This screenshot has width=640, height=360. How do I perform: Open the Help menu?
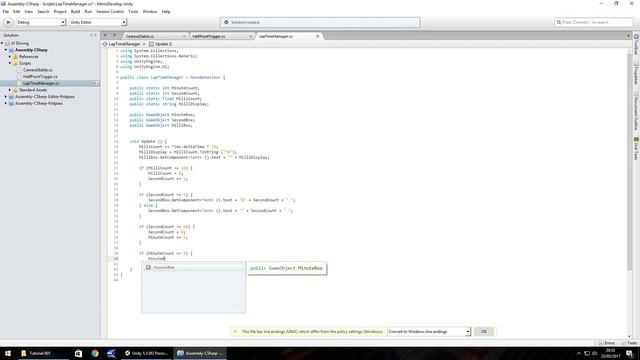pyautogui.click(x=166, y=11)
